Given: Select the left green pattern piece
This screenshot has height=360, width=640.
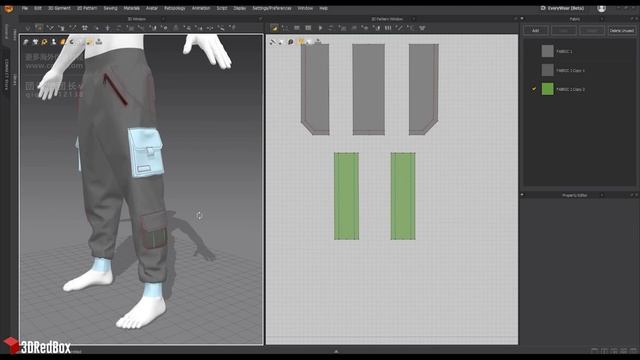Looking at the screenshot, I should tap(347, 196).
